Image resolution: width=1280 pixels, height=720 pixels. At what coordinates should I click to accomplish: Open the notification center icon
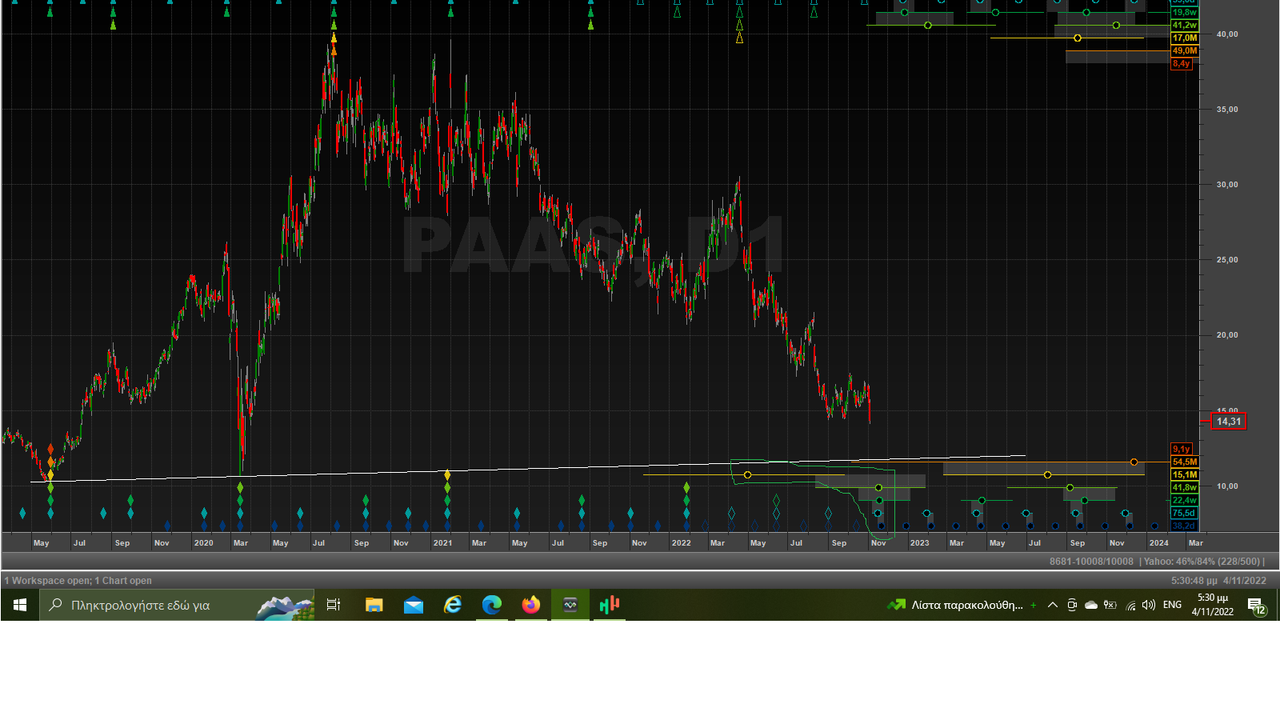point(1258,605)
